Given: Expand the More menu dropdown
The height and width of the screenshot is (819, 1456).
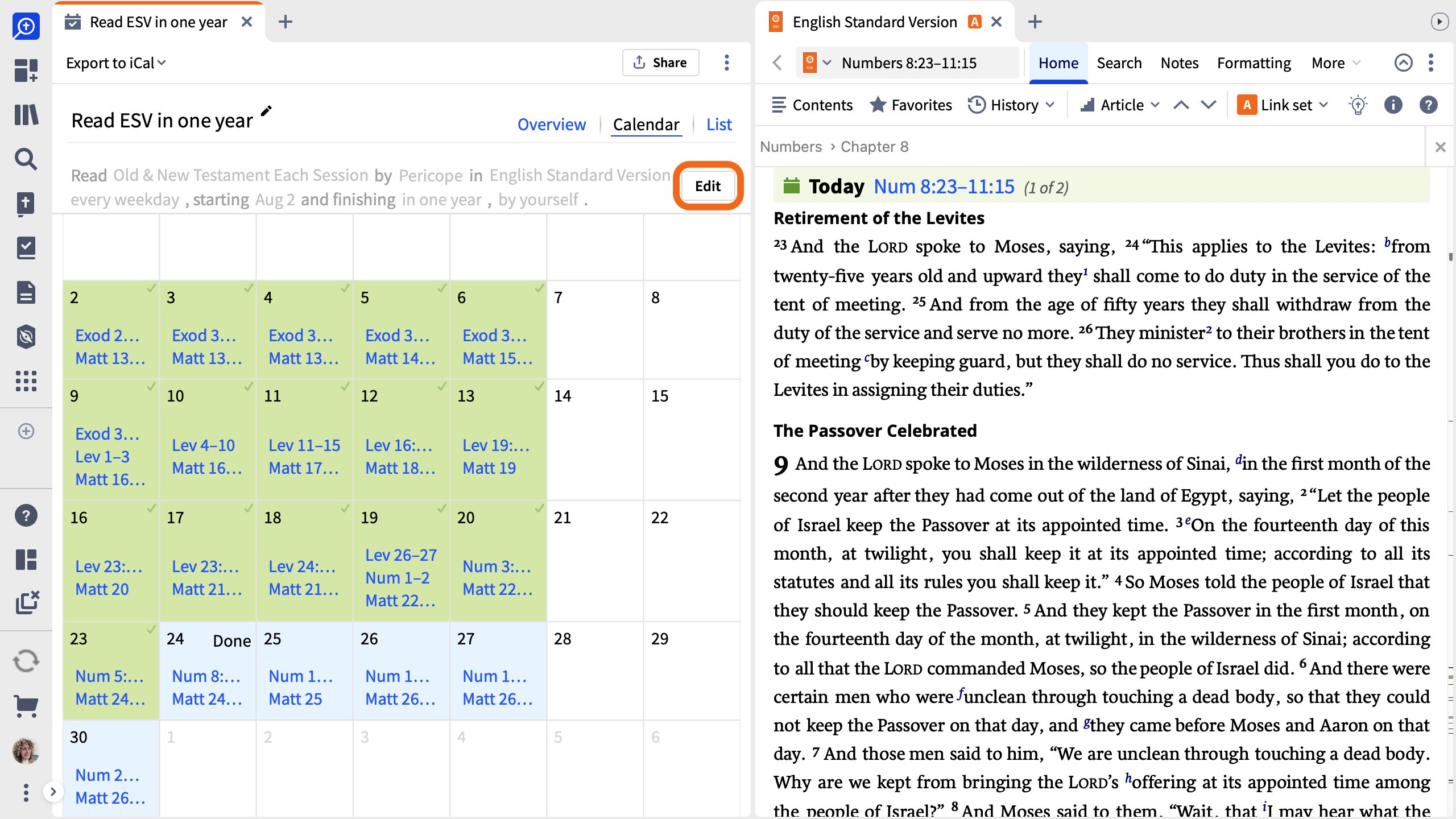Looking at the screenshot, I should [x=1336, y=63].
